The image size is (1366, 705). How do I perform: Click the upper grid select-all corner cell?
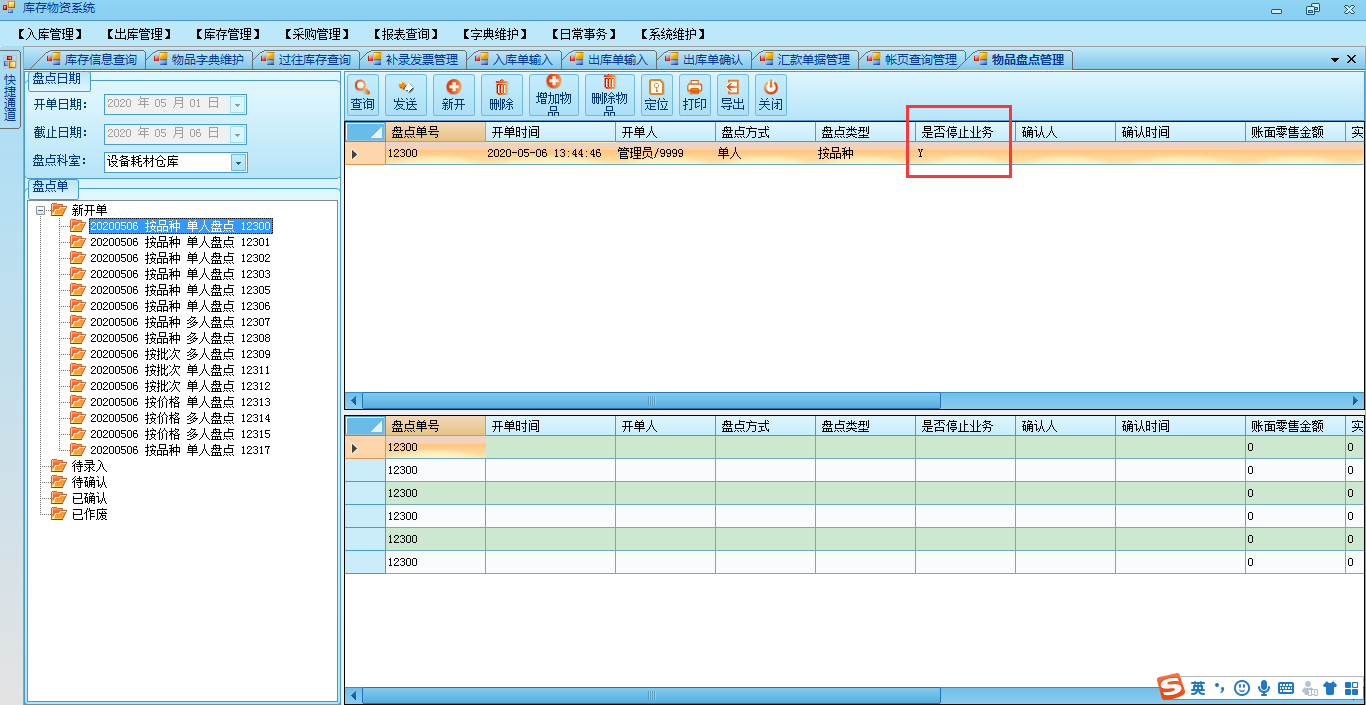[365, 132]
